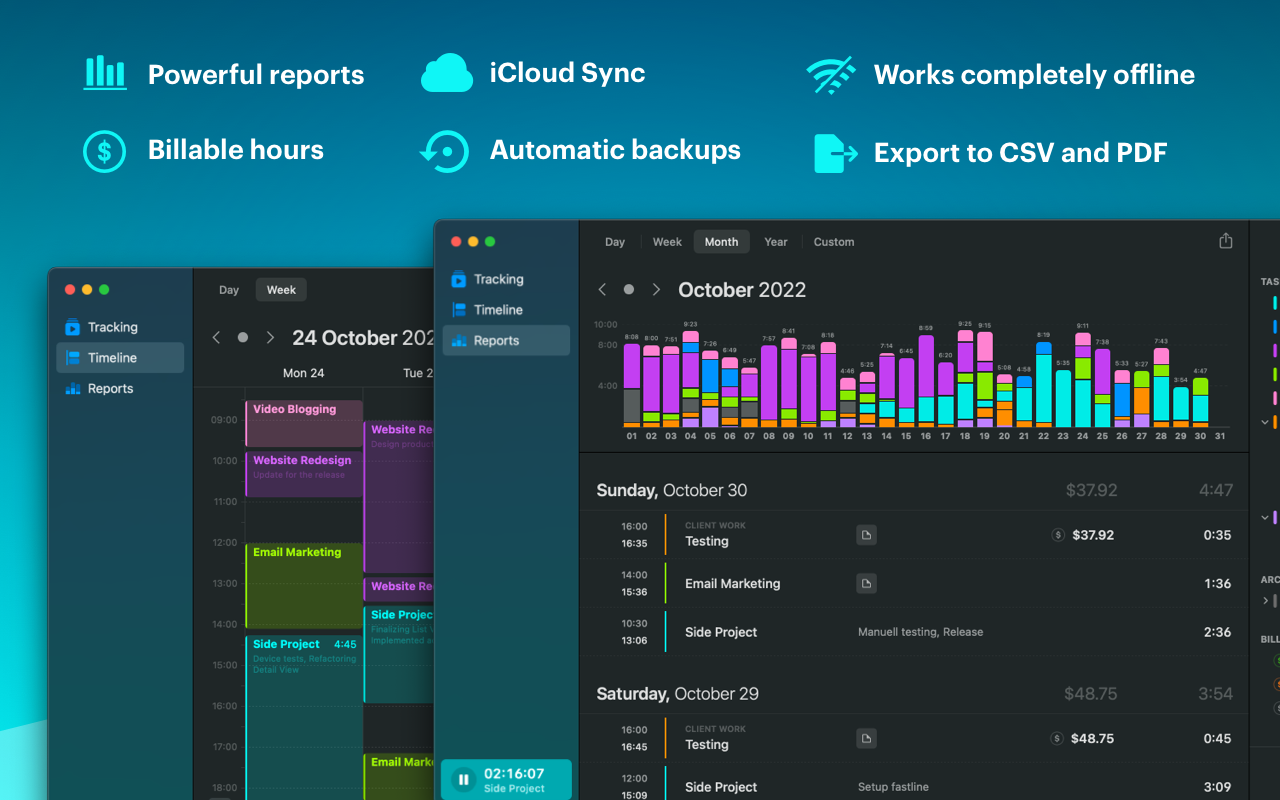
Task: Open Tracking in the front window sidebar
Action: [x=497, y=279]
